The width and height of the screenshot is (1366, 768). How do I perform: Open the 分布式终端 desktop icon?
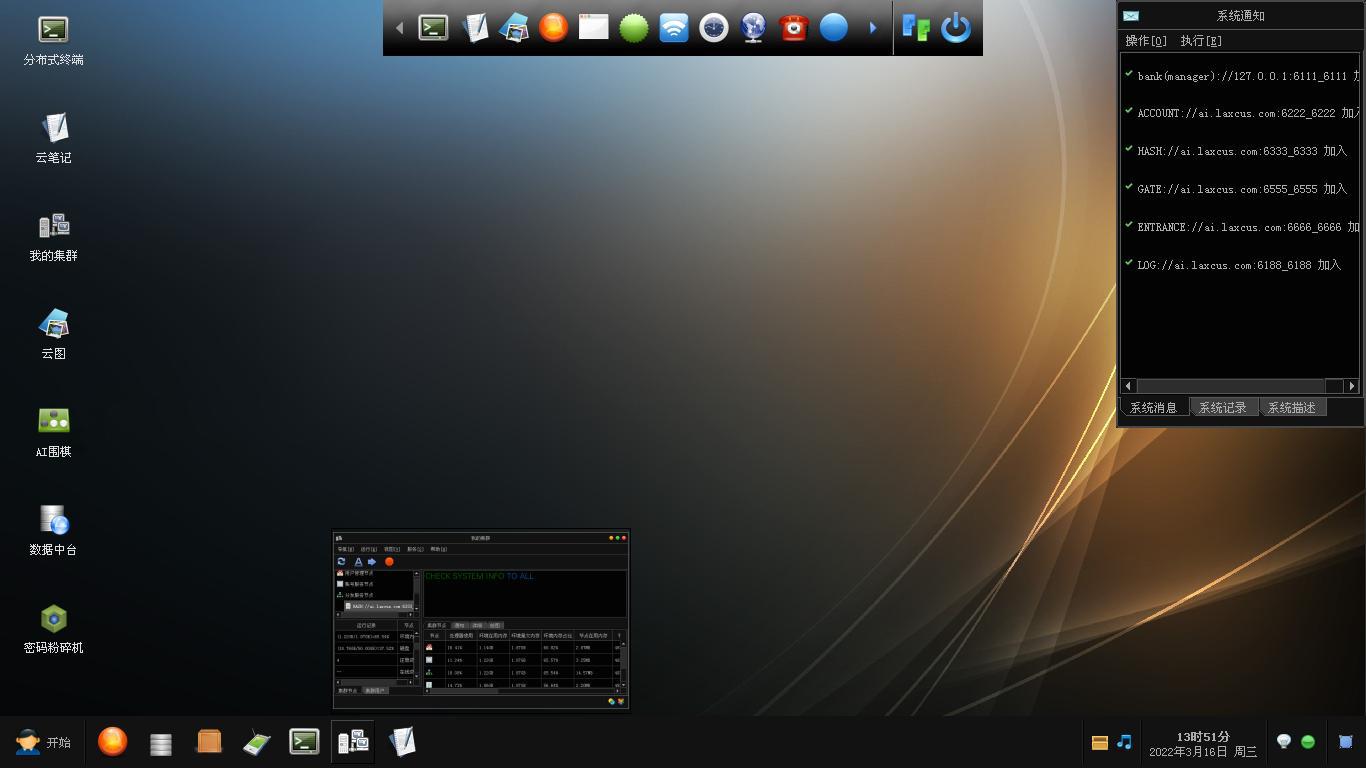pos(53,41)
